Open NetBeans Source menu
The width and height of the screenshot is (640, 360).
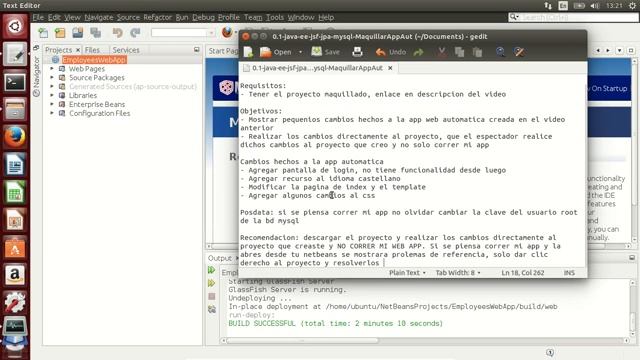128,18
